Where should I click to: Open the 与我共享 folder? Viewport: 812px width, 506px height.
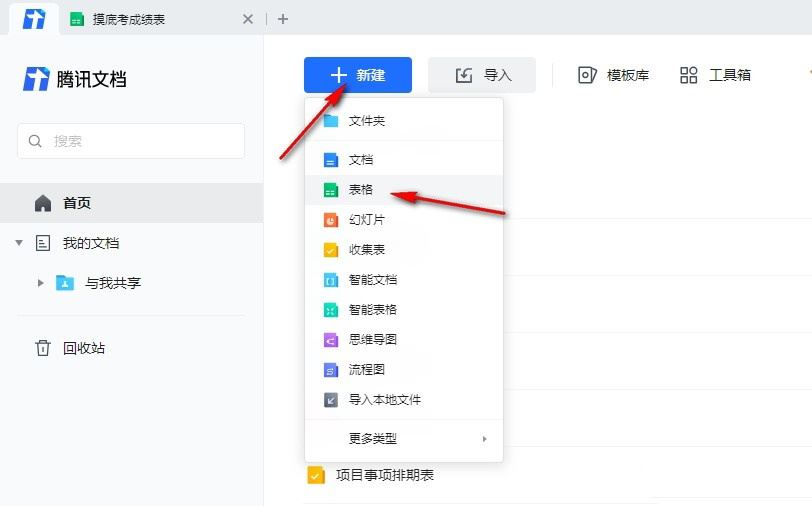(x=113, y=283)
